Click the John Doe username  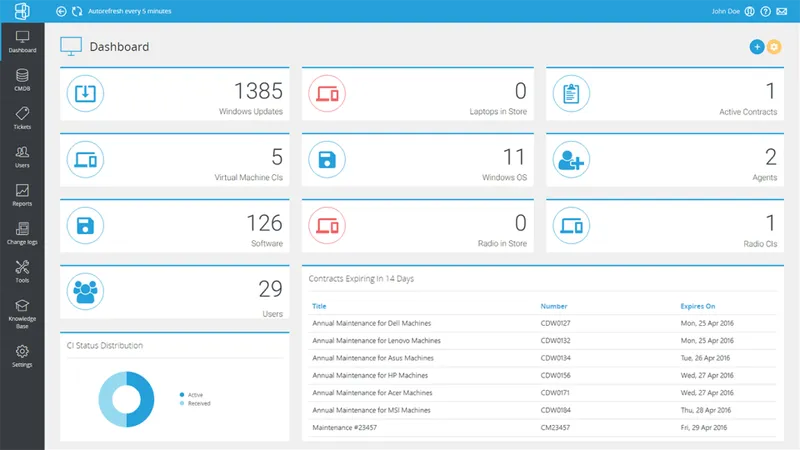(x=726, y=11)
